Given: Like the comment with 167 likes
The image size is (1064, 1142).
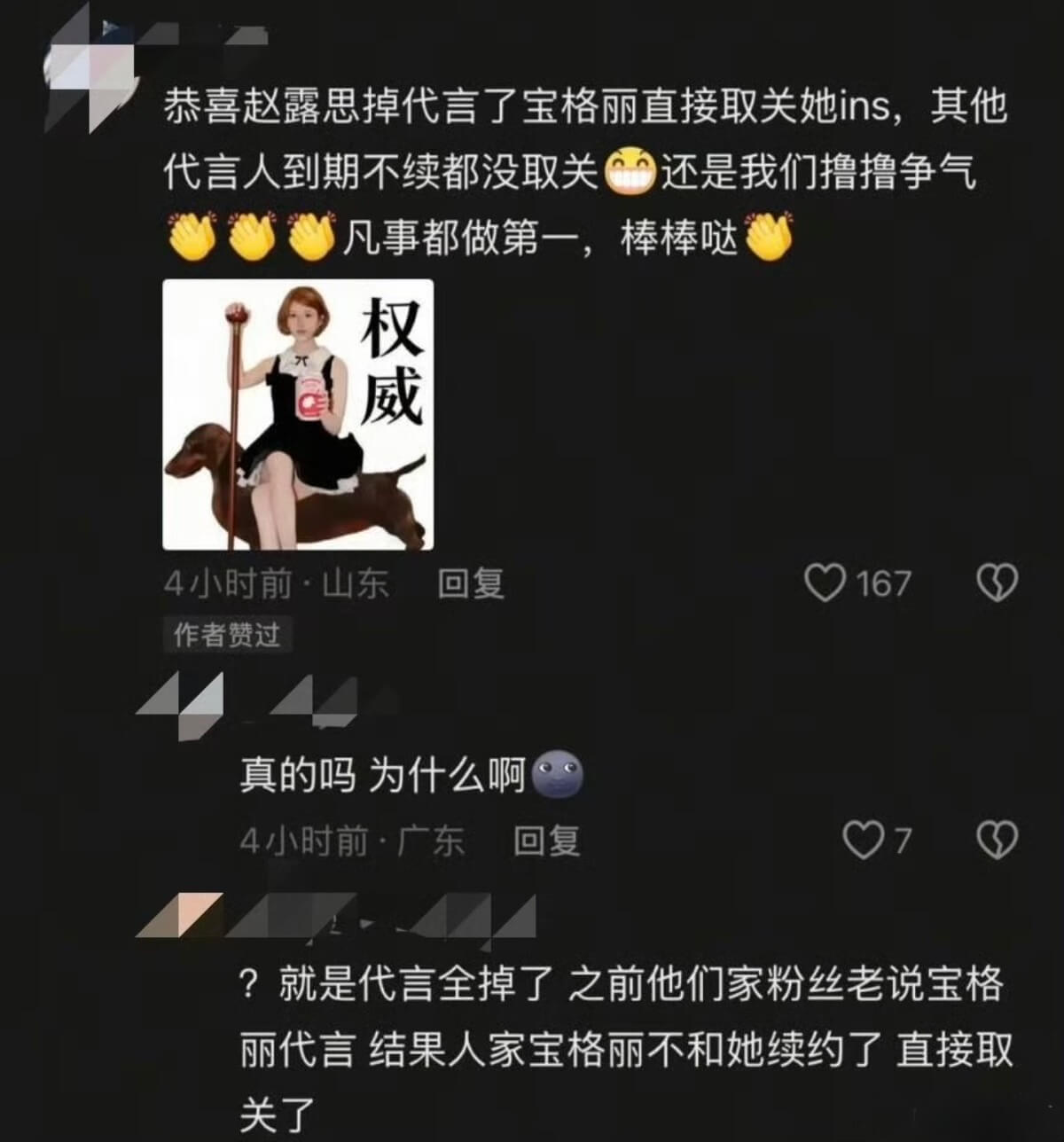Looking at the screenshot, I should click(825, 583).
